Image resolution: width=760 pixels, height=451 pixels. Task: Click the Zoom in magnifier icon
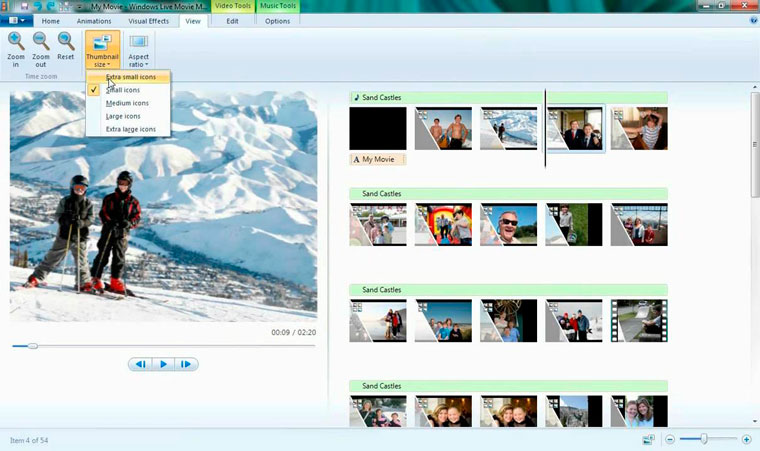pyautogui.click(x=16, y=46)
